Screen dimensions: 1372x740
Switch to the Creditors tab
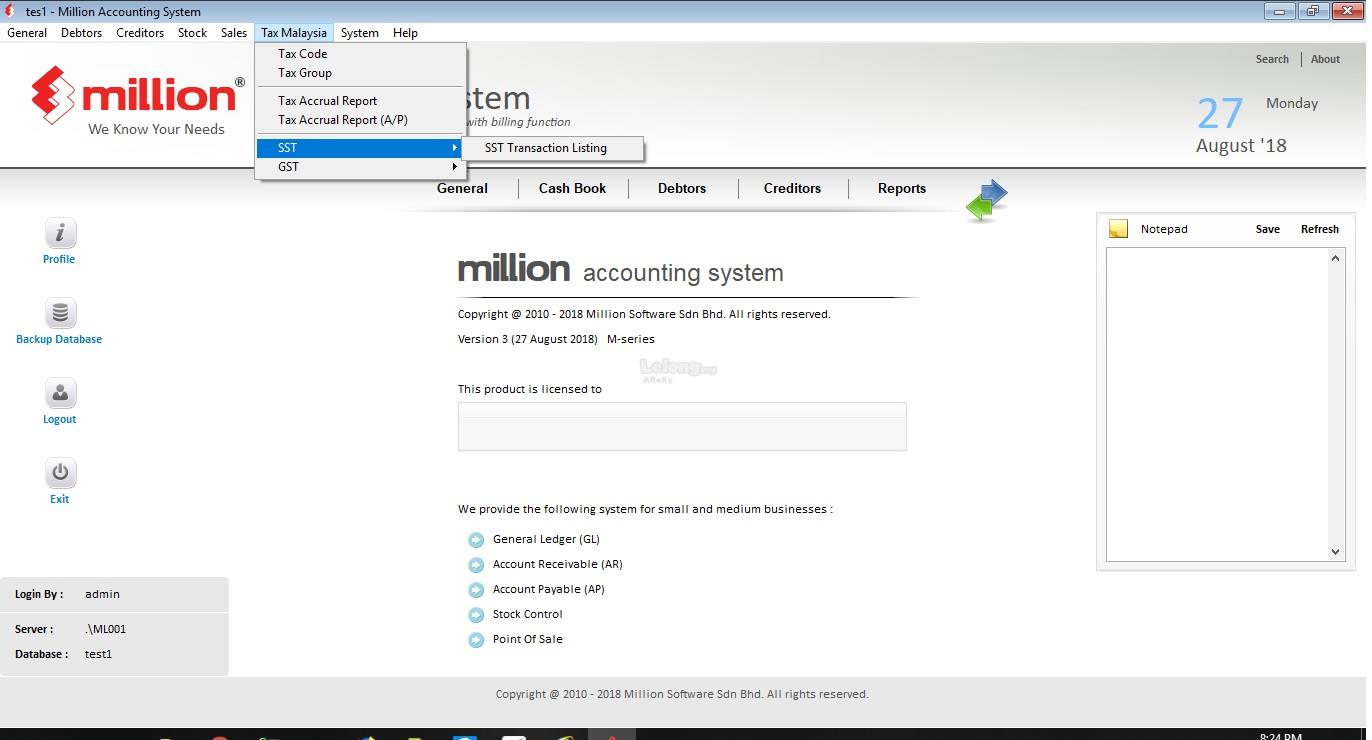(792, 188)
